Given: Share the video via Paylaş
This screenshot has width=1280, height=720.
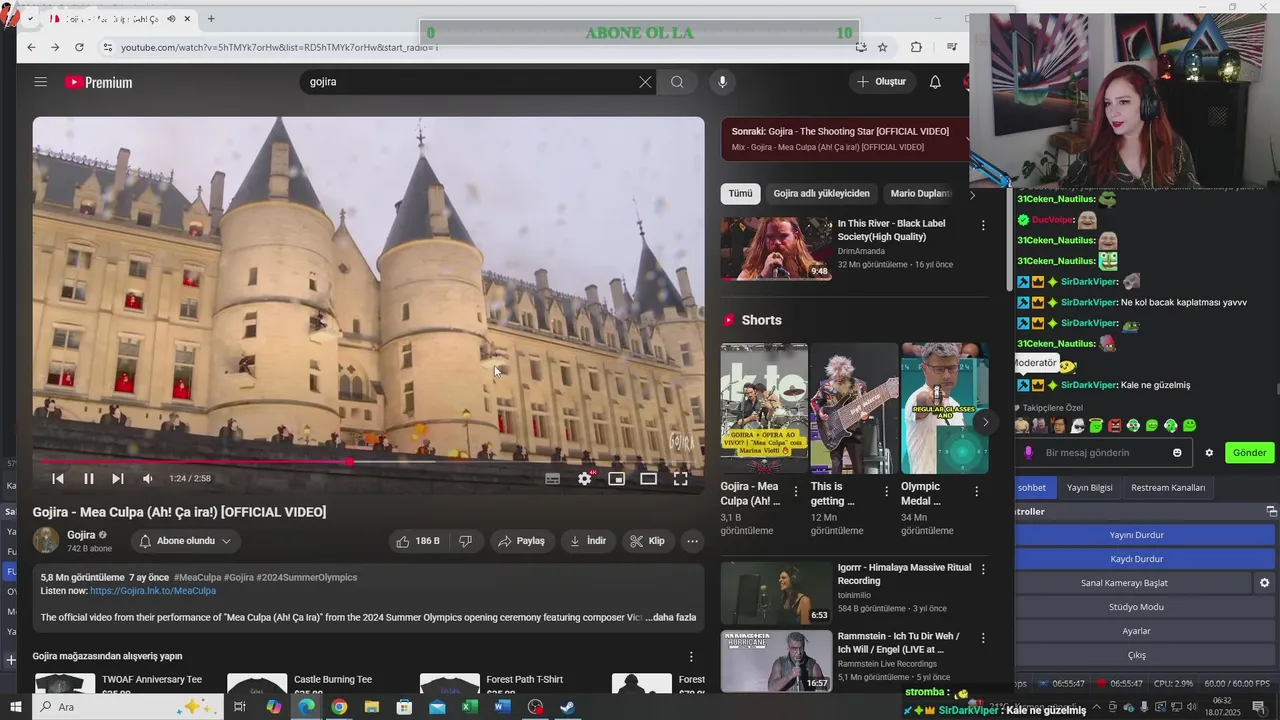Looking at the screenshot, I should [x=521, y=541].
